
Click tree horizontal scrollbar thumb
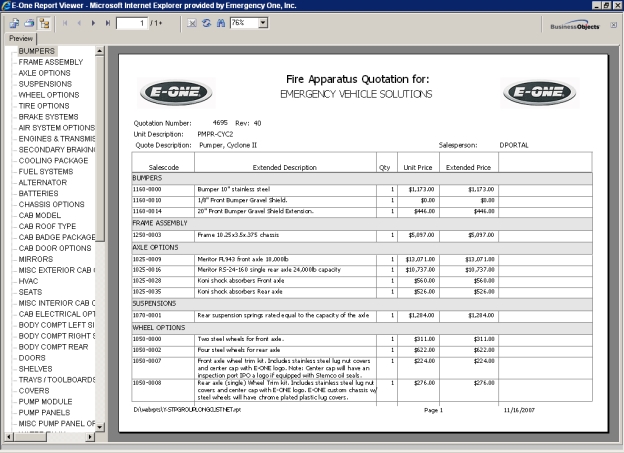tap(30, 437)
